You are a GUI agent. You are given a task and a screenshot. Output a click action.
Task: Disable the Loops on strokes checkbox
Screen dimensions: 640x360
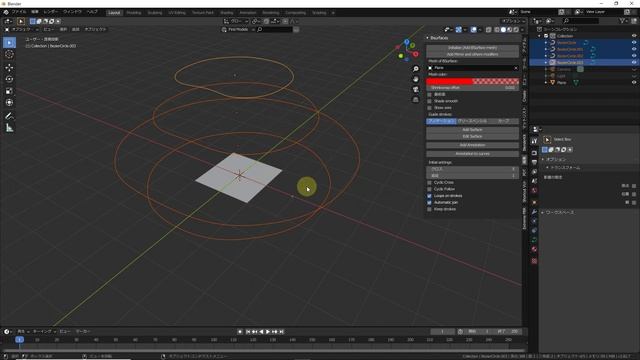[x=429, y=196]
